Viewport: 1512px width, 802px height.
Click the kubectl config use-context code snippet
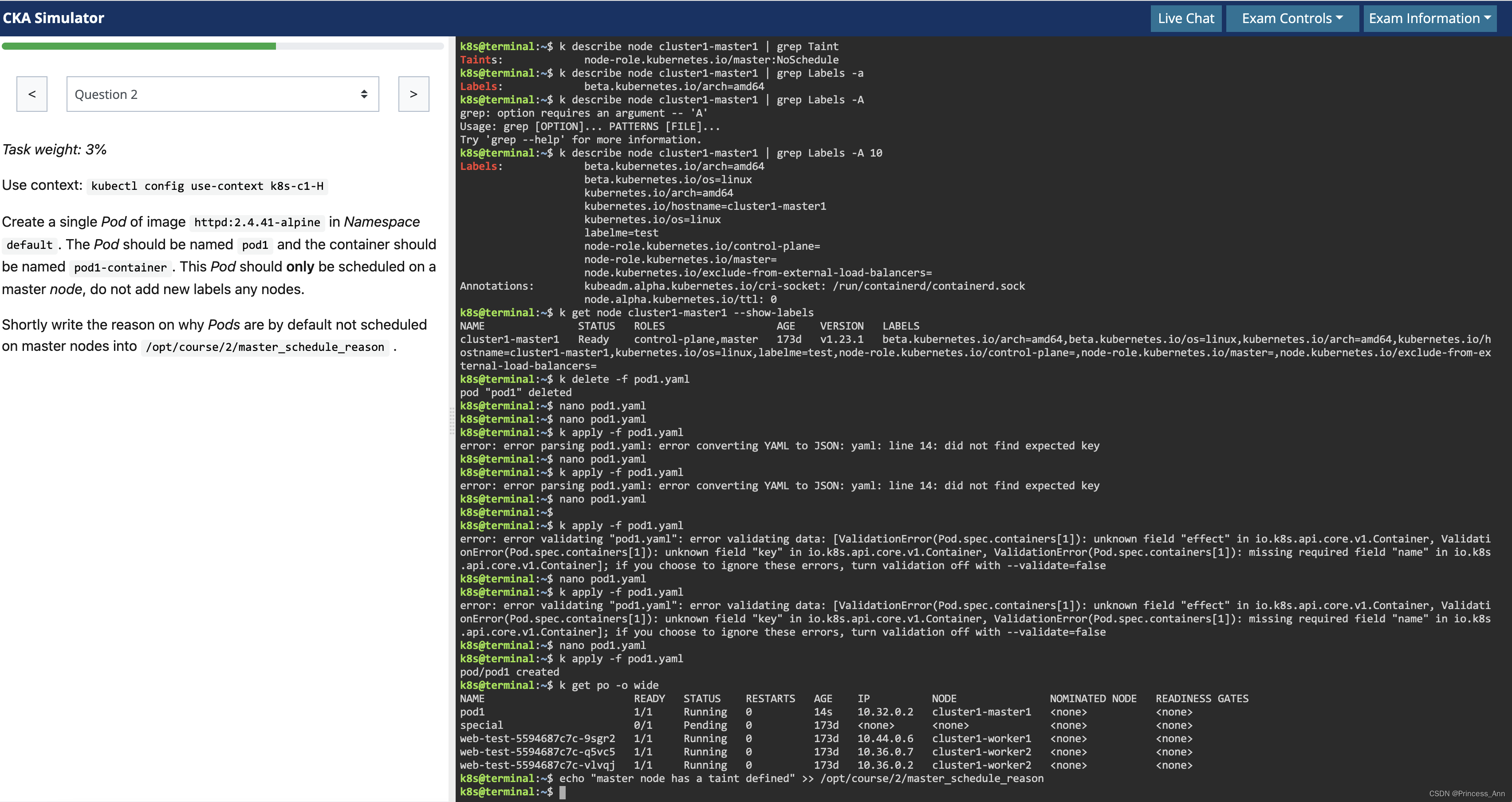(207, 186)
